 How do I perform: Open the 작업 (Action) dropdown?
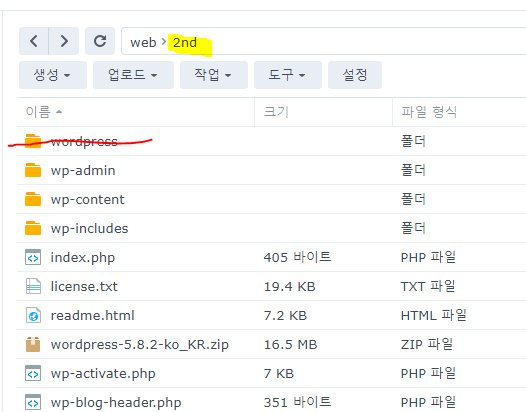click(214, 75)
